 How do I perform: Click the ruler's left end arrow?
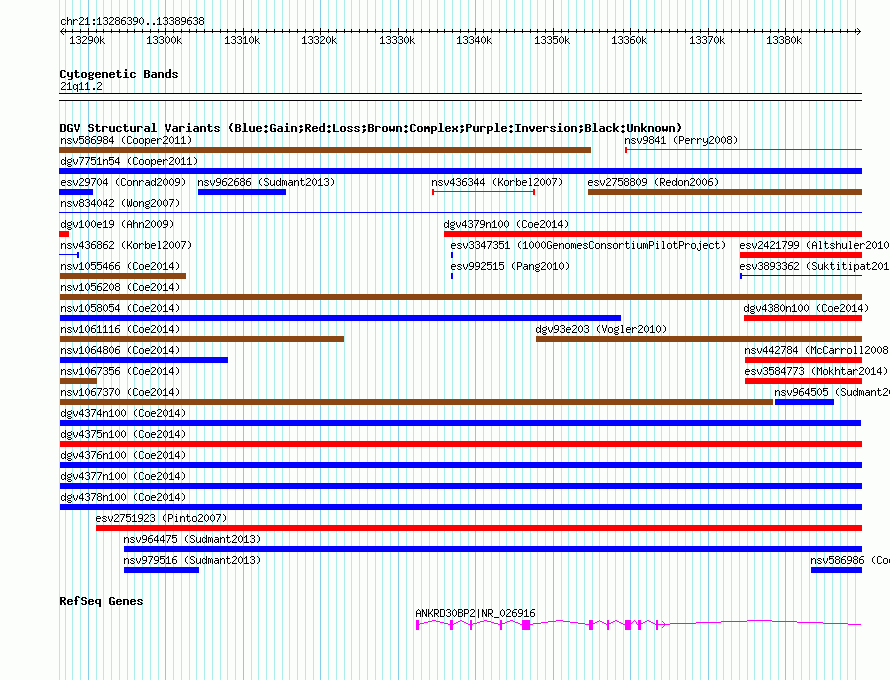(x=62, y=32)
